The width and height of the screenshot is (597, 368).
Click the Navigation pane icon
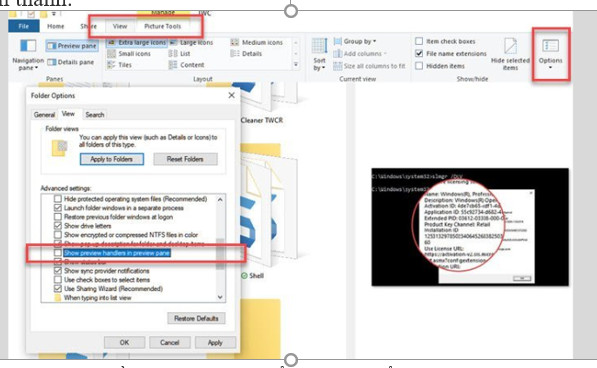coord(28,46)
